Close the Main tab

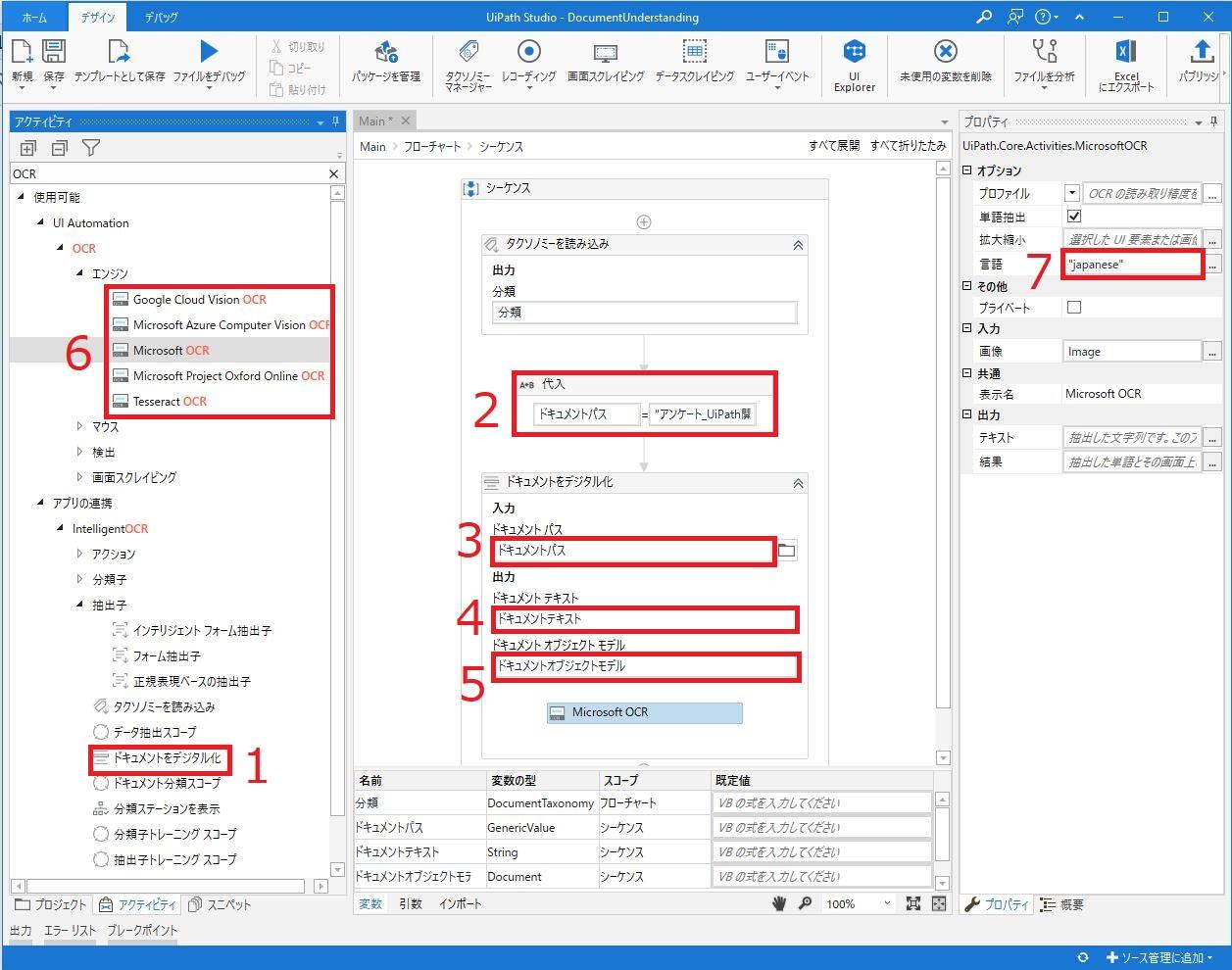point(406,120)
